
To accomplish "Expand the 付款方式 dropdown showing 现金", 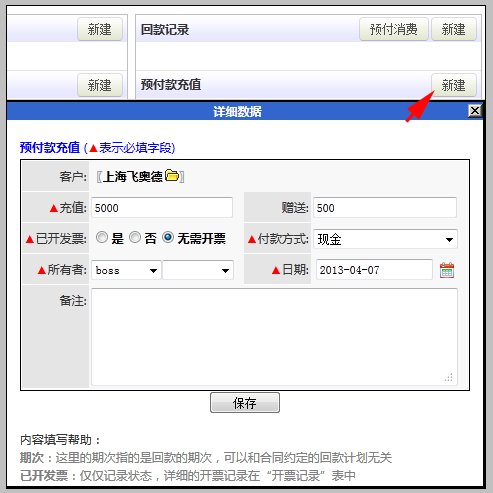I will (x=385, y=239).
